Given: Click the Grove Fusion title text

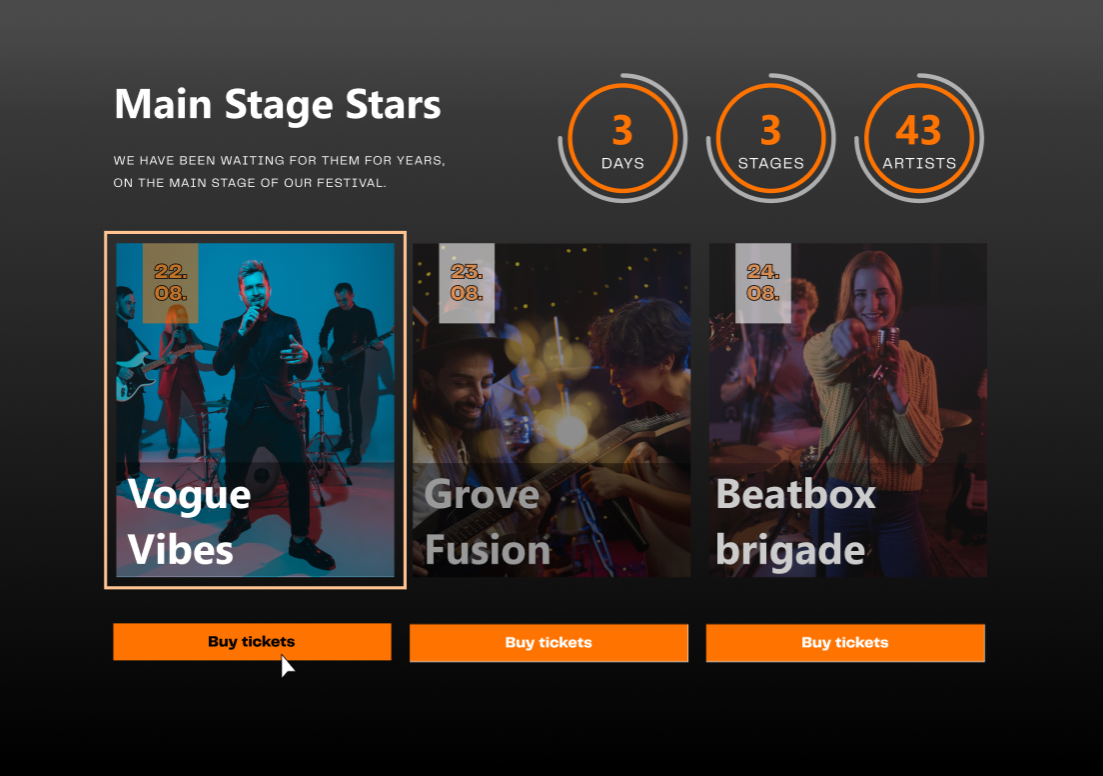Looking at the screenshot, I should coord(487,522).
